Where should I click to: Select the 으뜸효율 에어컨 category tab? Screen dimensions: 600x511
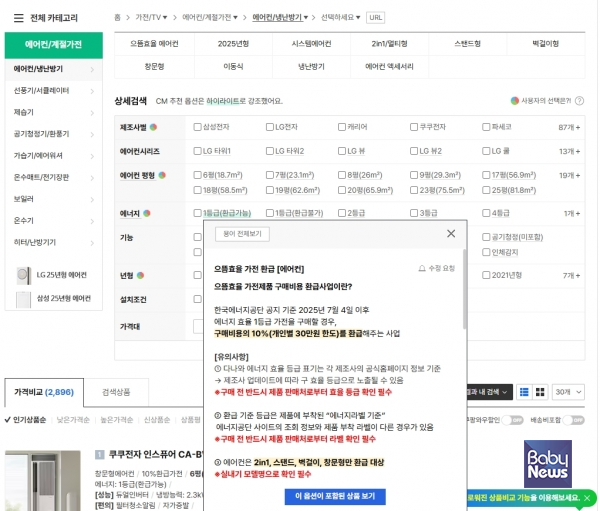coord(154,44)
